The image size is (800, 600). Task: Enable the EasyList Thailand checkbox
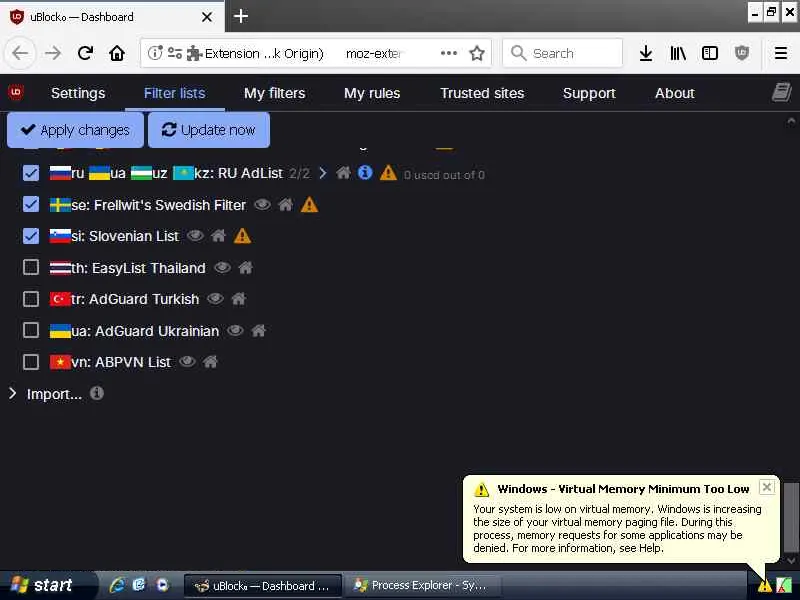pos(31,267)
